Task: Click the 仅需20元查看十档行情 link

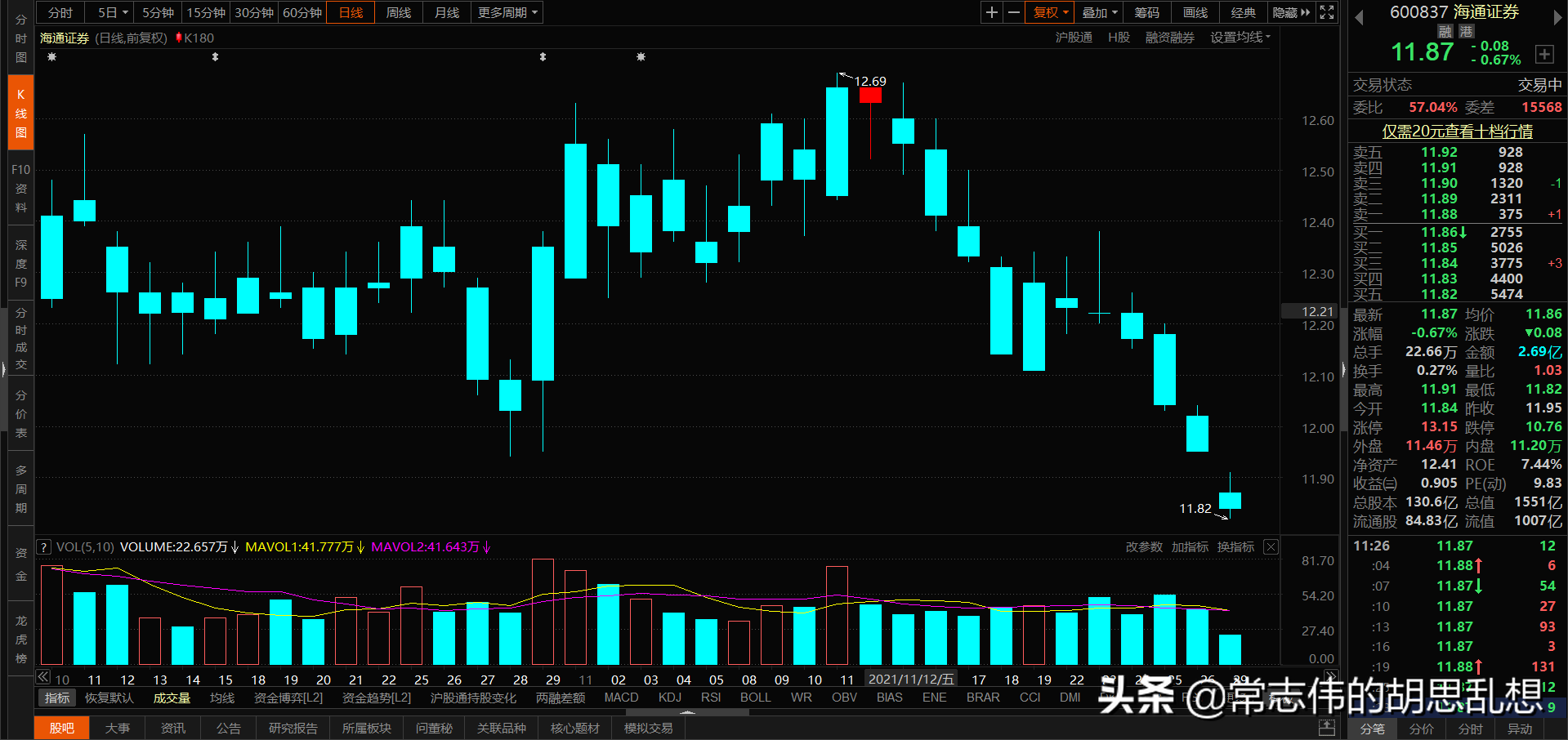Action: [x=1459, y=131]
